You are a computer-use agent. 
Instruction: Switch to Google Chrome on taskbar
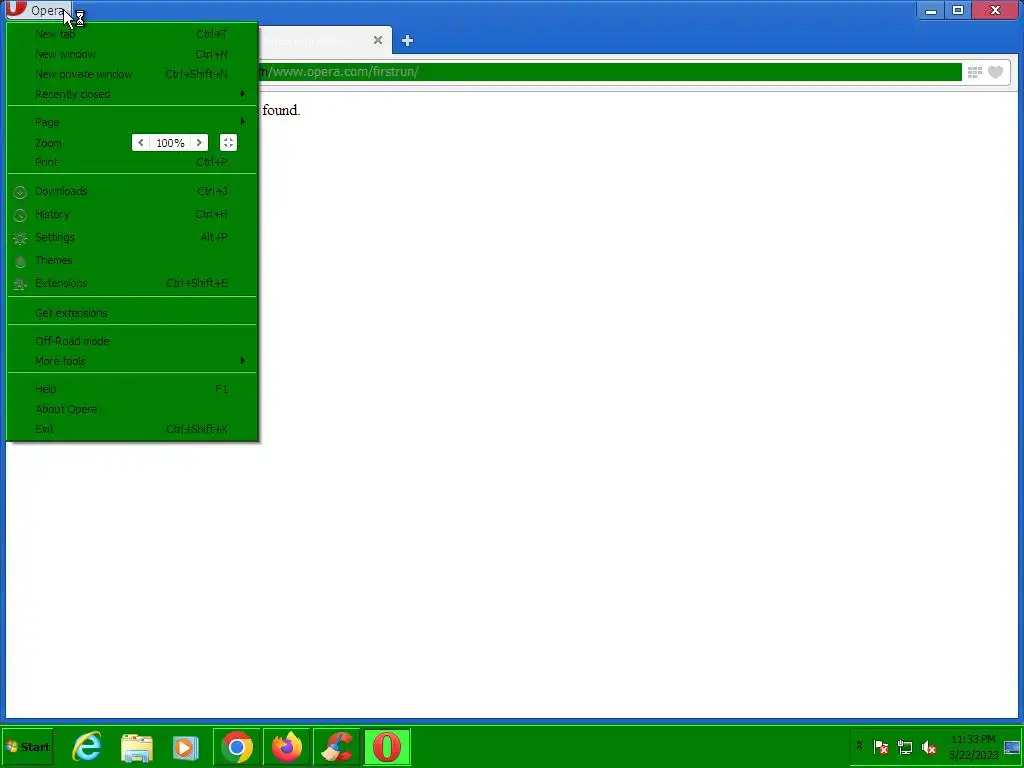tap(236, 746)
